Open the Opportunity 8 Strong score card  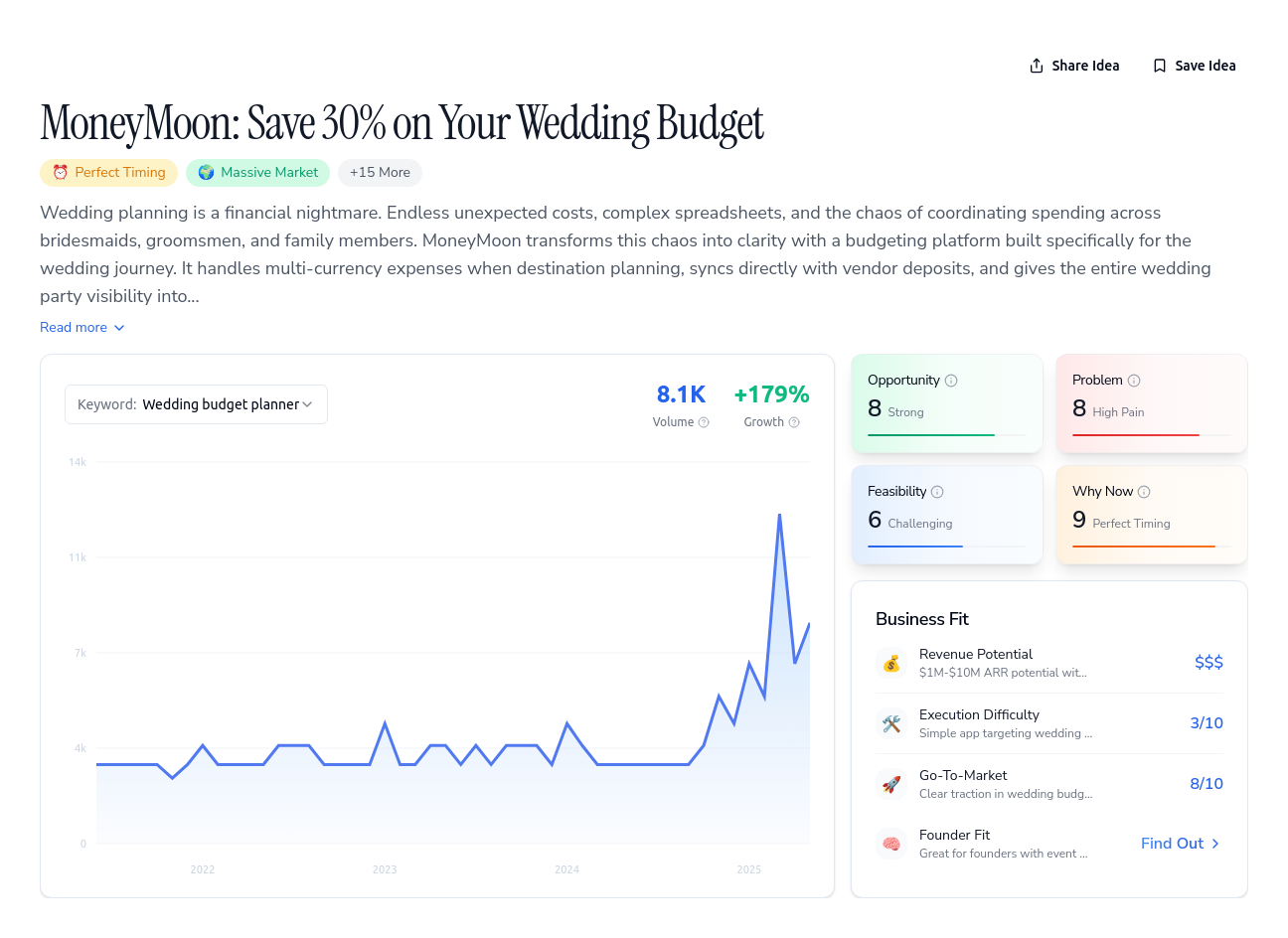pyautogui.click(x=947, y=403)
